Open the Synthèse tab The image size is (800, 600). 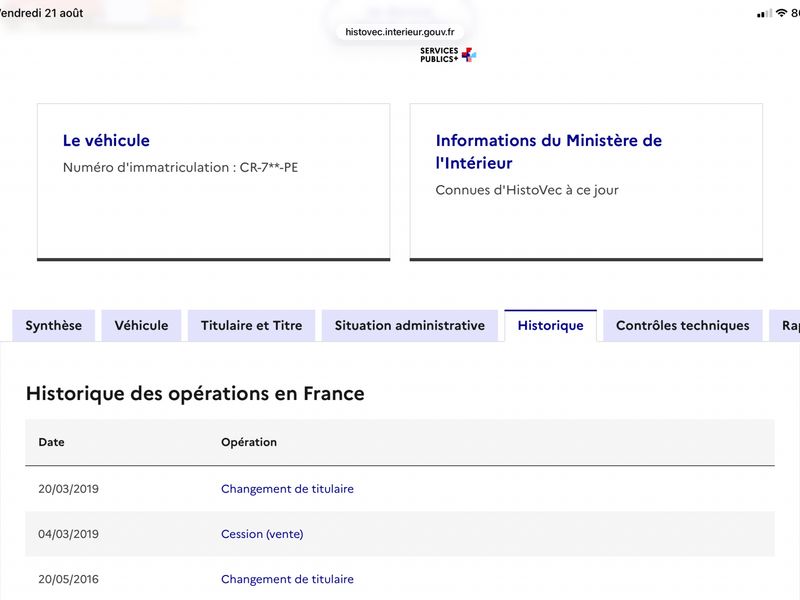point(54,326)
